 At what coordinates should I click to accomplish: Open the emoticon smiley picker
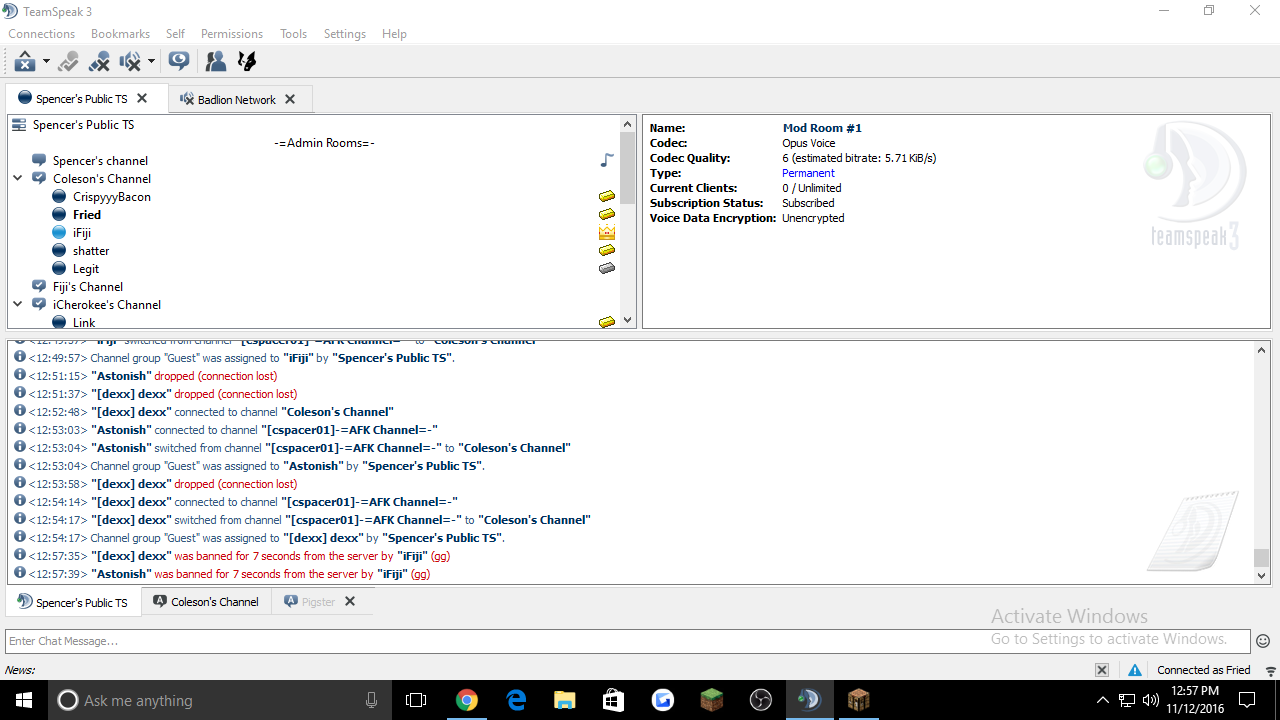click(1263, 641)
